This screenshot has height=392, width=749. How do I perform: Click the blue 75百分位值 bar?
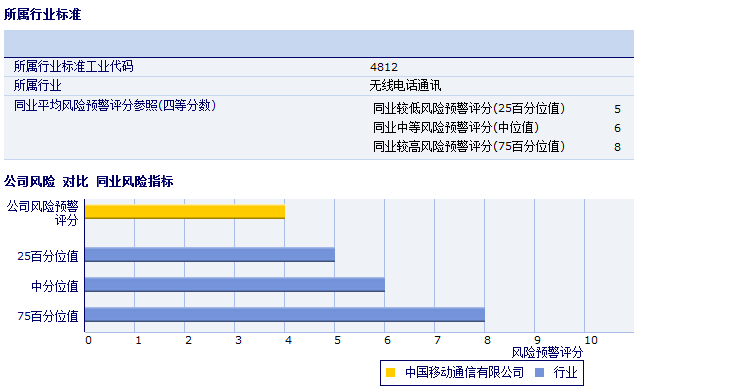tap(285, 315)
